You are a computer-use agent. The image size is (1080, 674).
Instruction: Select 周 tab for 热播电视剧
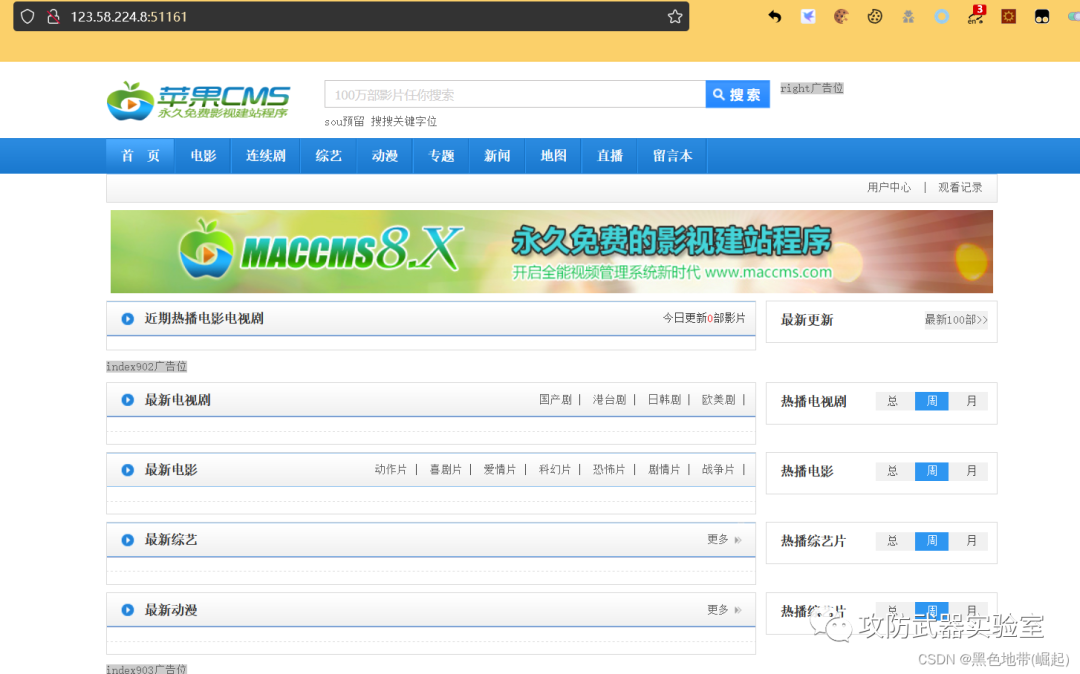pyautogui.click(x=932, y=401)
